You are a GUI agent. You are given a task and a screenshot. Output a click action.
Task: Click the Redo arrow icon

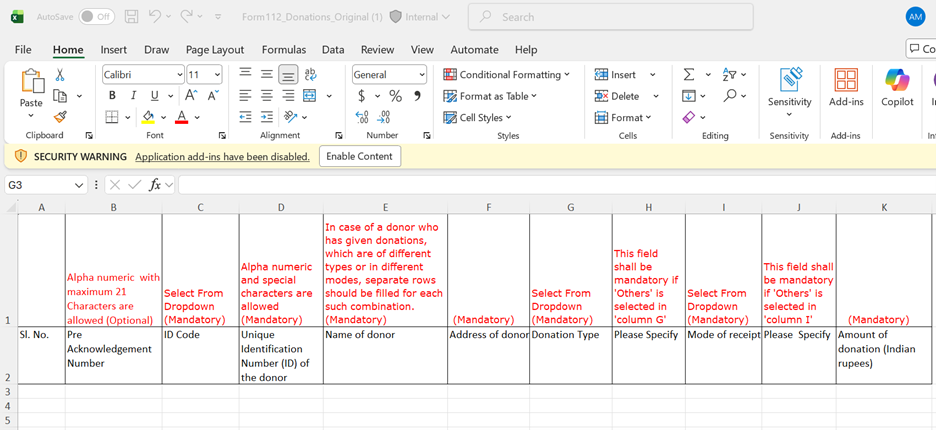(x=186, y=17)
